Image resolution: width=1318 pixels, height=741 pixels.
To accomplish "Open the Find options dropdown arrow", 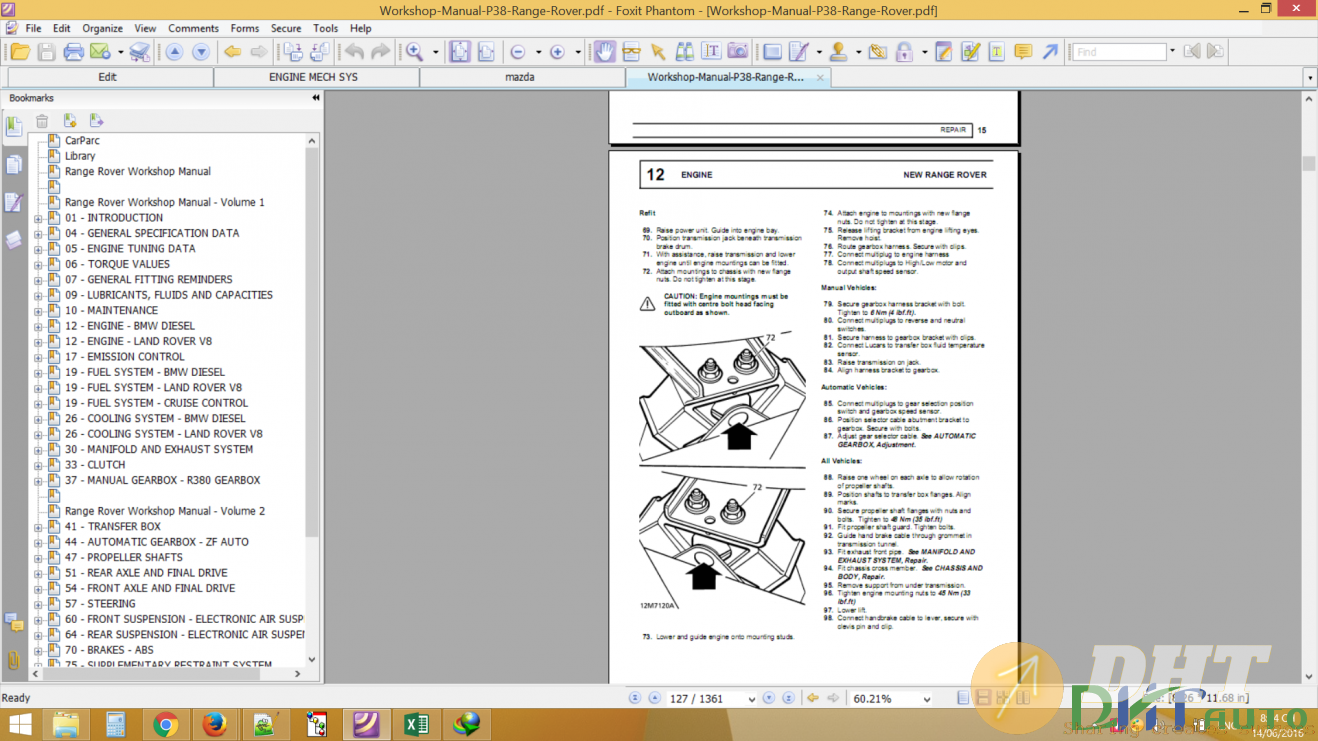I will coord(1173,52).
